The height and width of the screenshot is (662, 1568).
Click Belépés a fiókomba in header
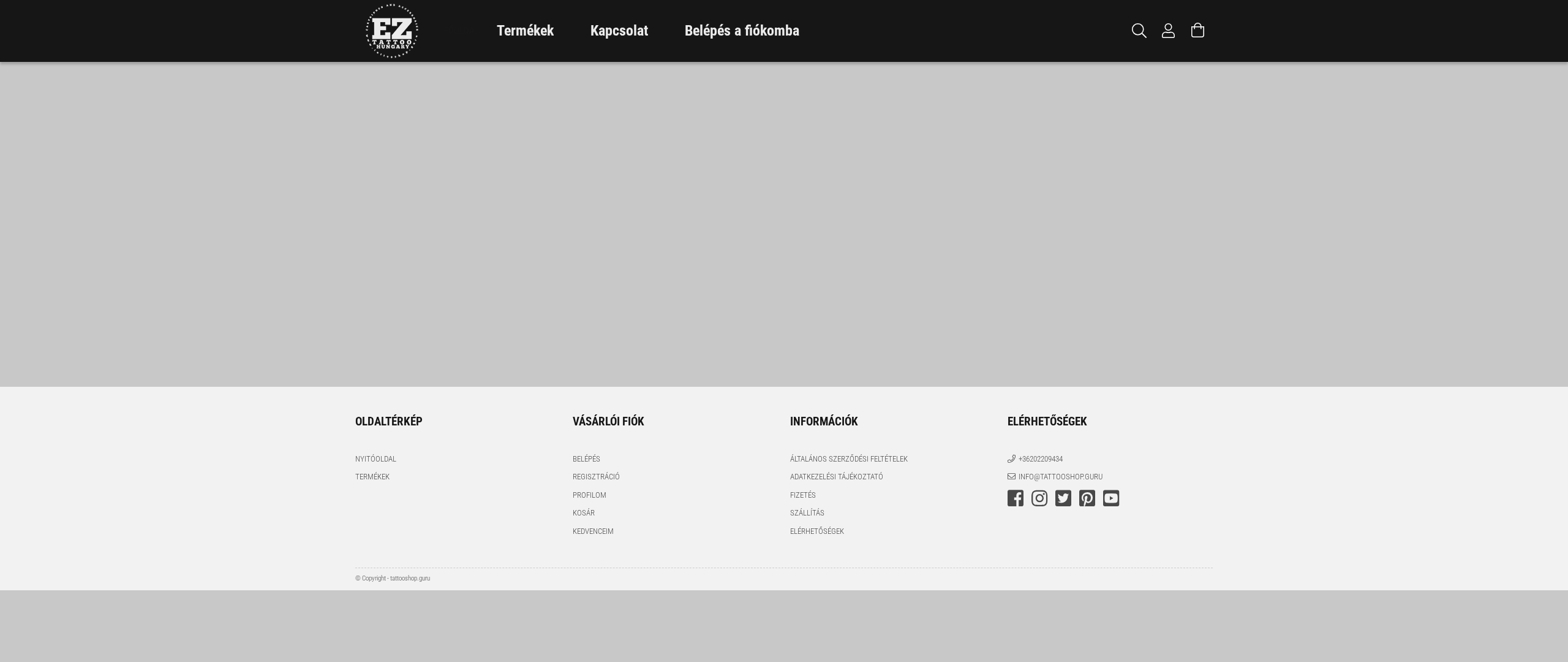pos(742,31)
